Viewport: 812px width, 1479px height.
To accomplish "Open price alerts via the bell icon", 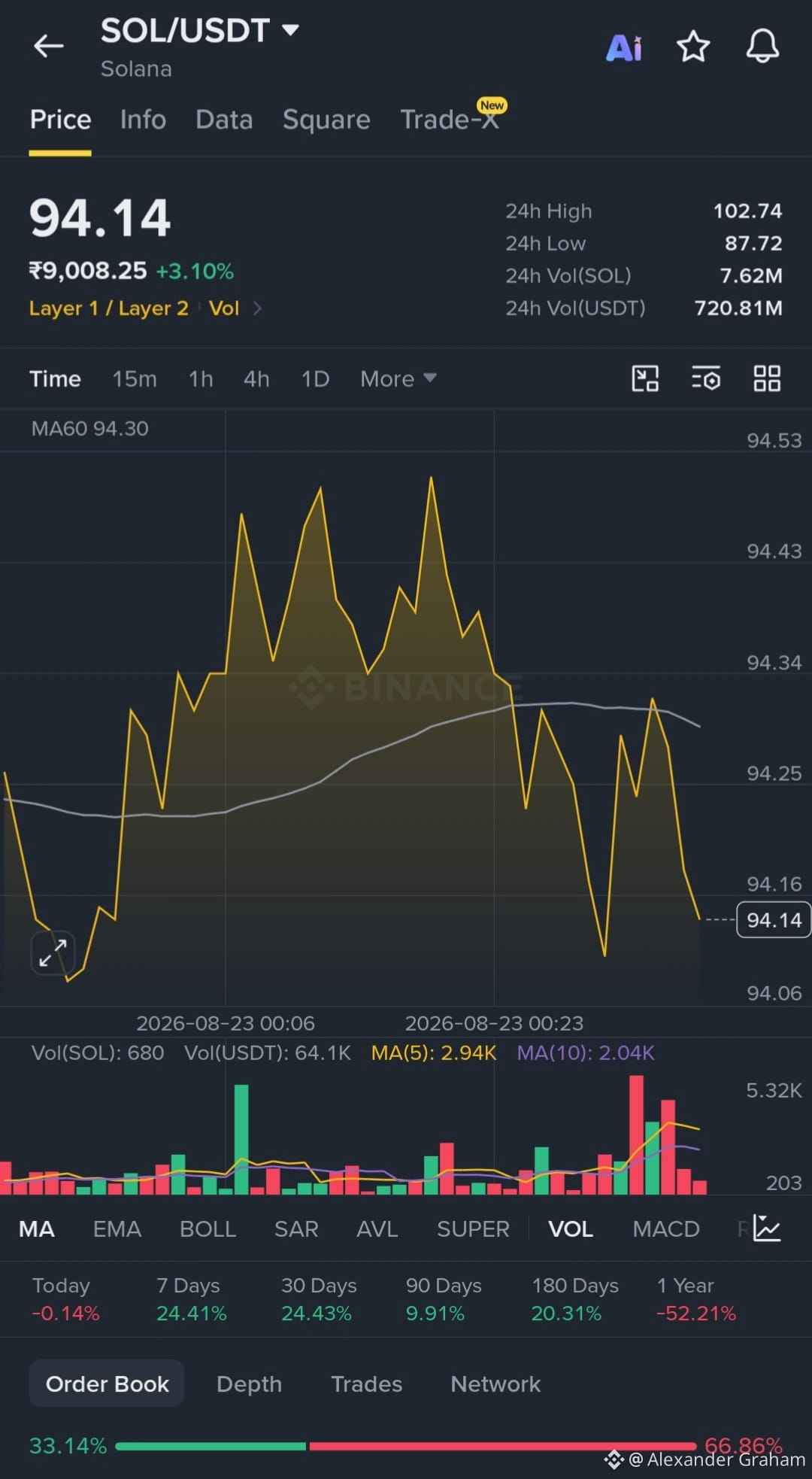I will pos(762,47).
